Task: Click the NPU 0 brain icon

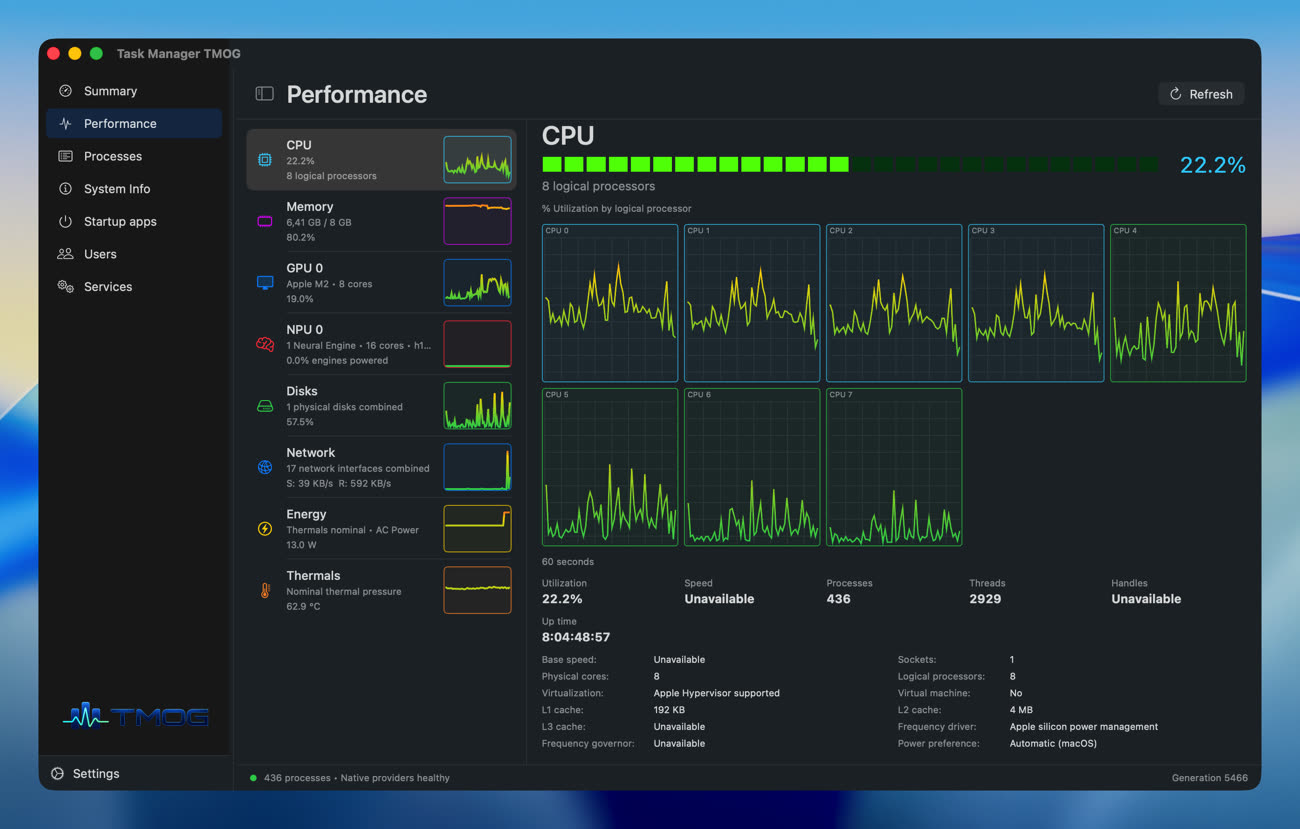Action: pyautogui.click(x=265, y=345)
